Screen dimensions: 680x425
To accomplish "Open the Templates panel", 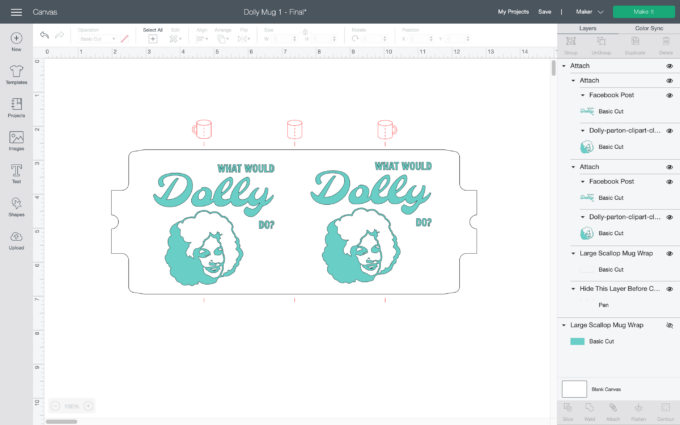I will (16, 71).
